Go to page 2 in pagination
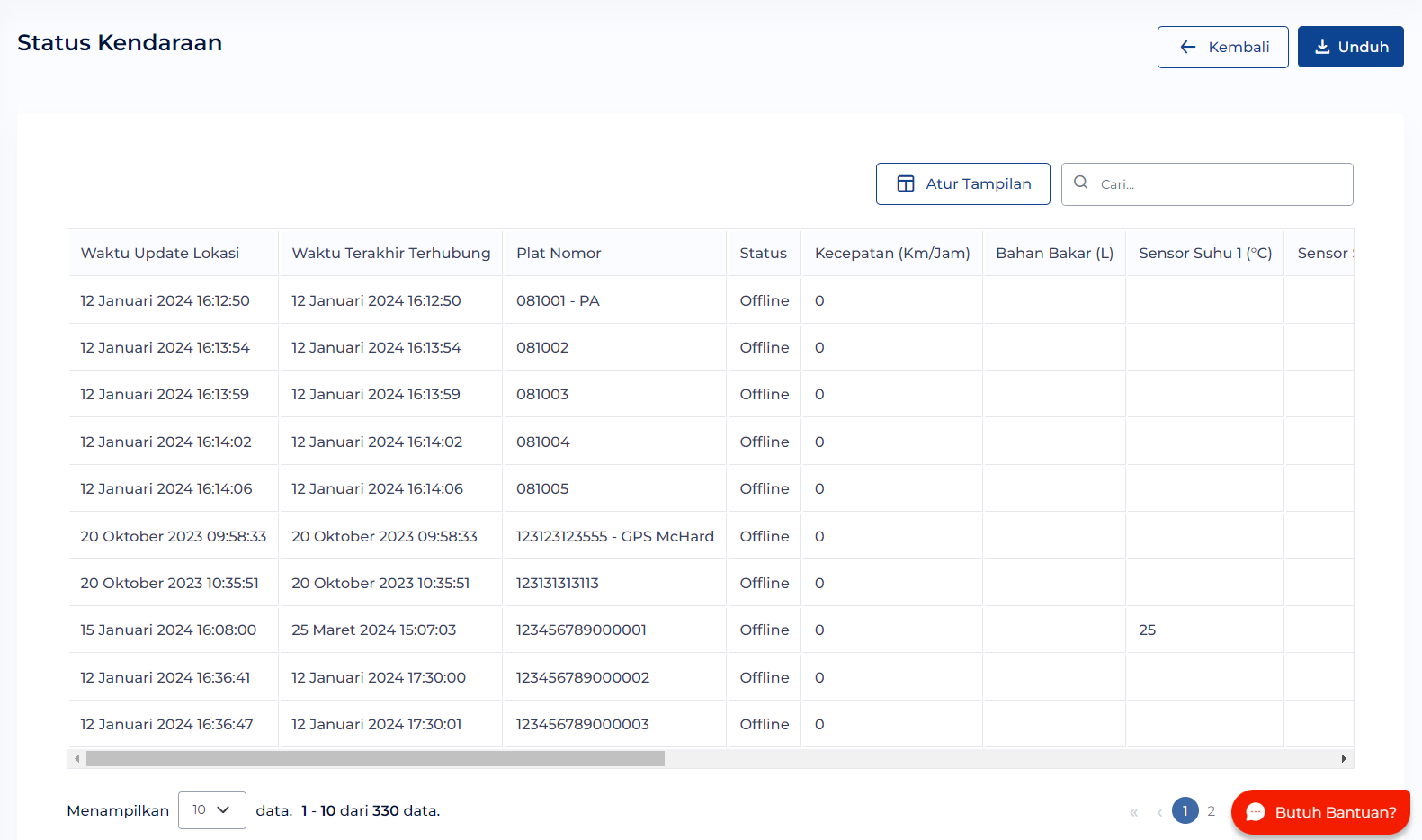 click(1212, 811)
